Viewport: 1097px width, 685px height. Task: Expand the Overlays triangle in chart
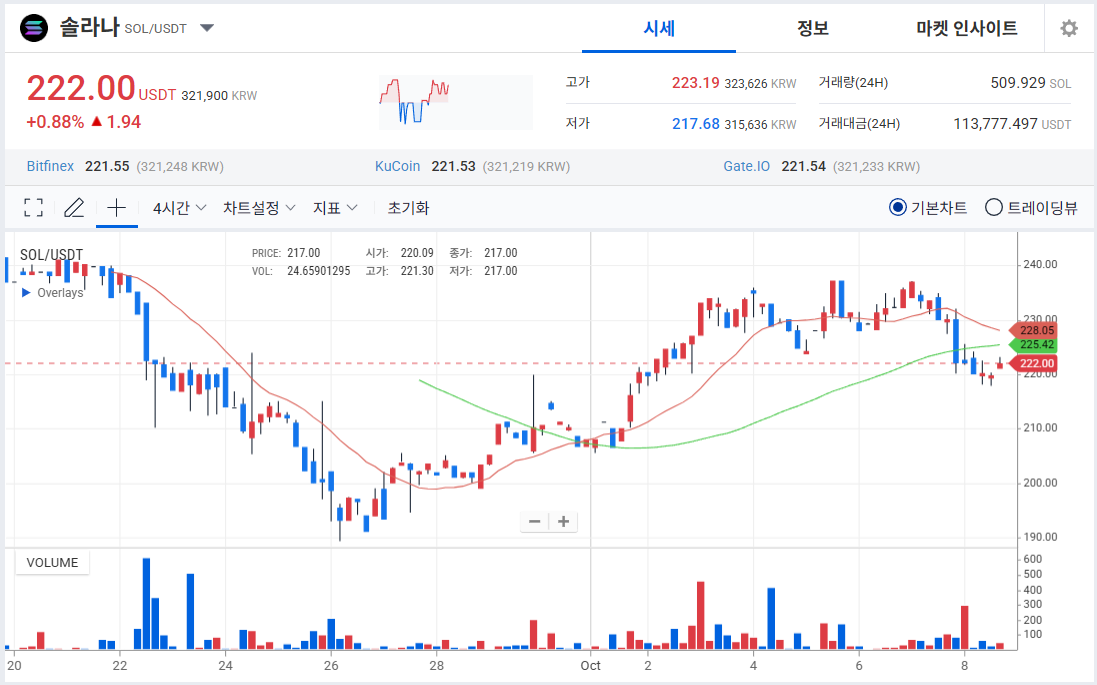point(27,293)
